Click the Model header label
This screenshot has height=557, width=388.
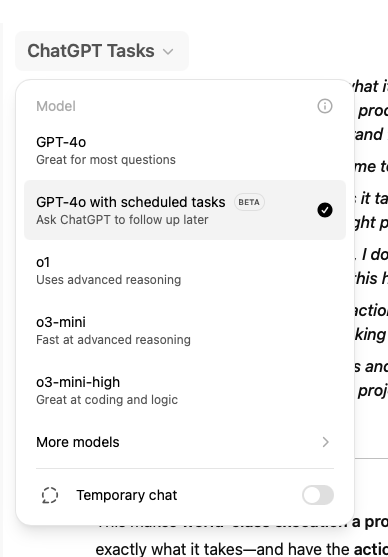(56, 106)
